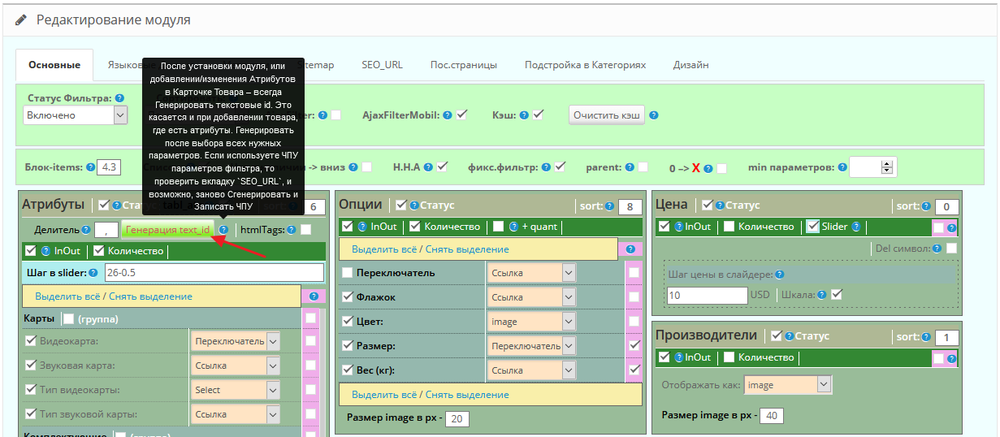Uncheck the Видеокарта attribute checkbox

point(30,341)
